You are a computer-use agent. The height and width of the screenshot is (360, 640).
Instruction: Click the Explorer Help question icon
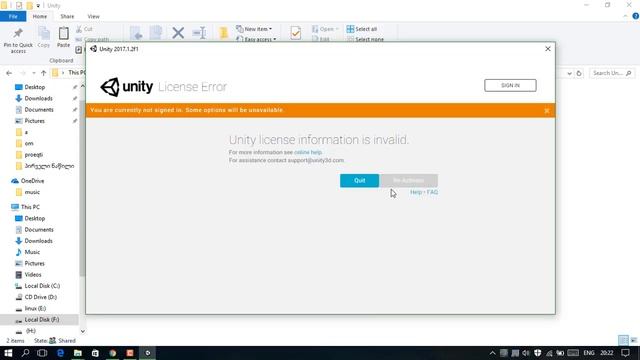click(x=636, y=16)
